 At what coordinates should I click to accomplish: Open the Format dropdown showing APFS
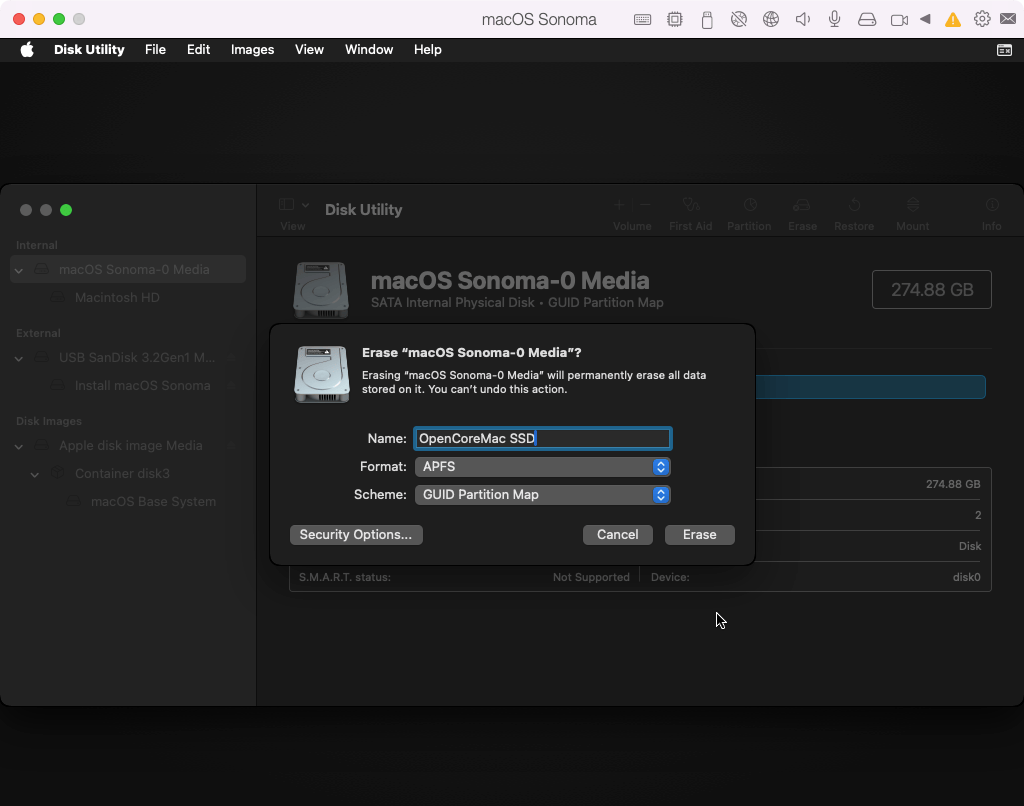542,467
